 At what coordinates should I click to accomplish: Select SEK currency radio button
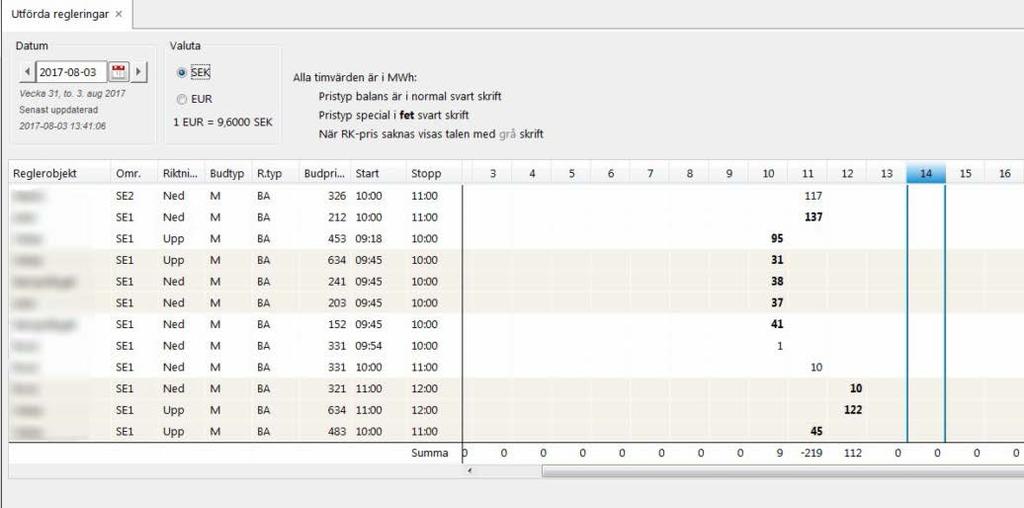tap(181, 73)
